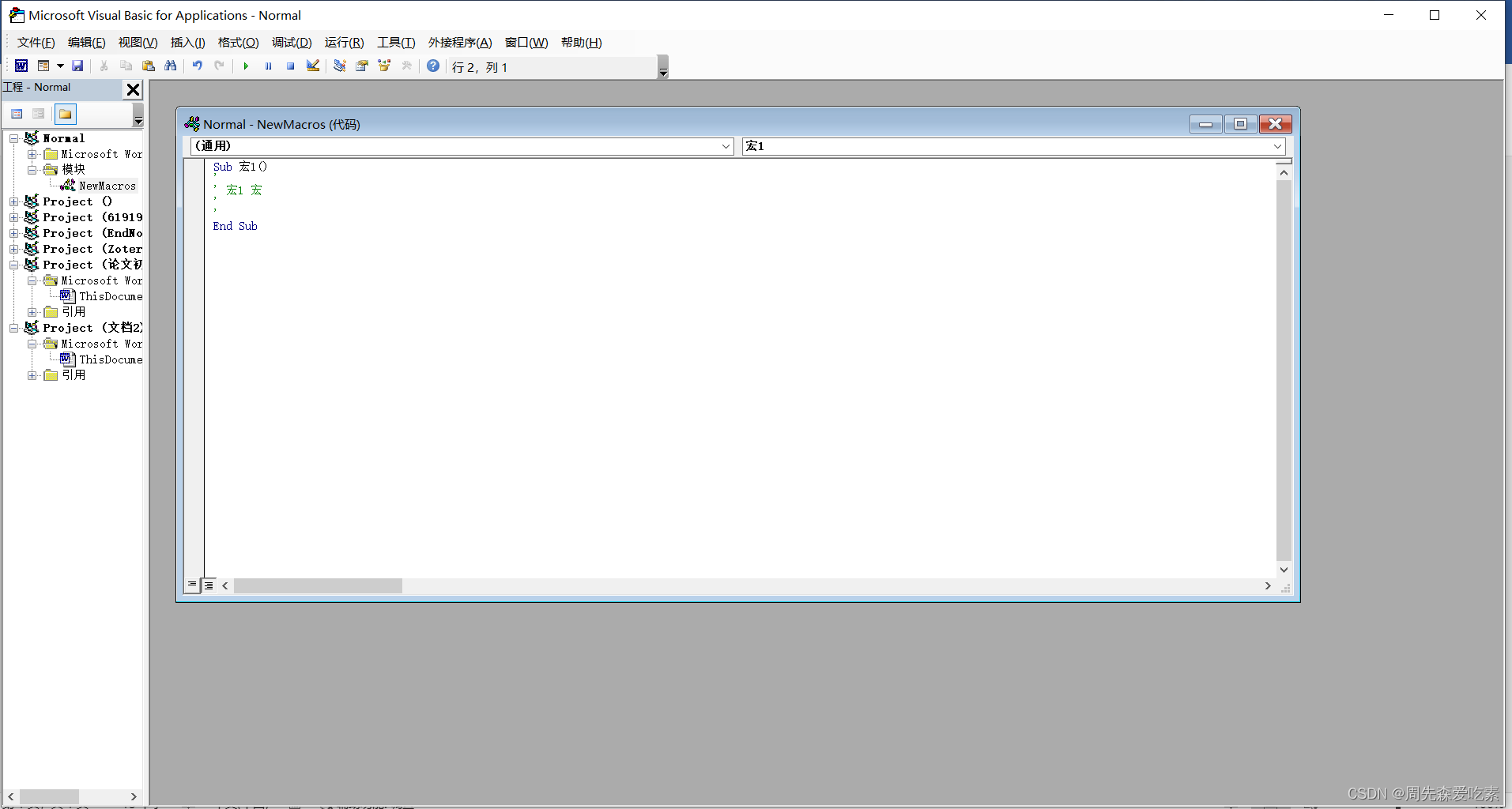Click the Break pause icon
1512x809 pixels.
pyautogui.click(x=268, y=66)
